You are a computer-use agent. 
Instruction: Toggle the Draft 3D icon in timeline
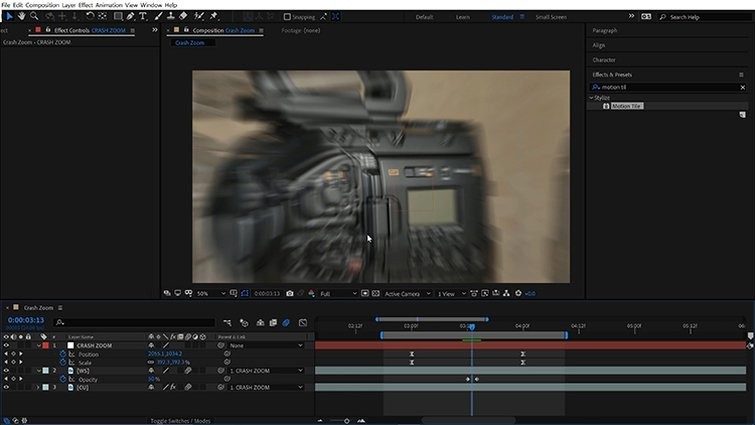click(x=244, y=322)
